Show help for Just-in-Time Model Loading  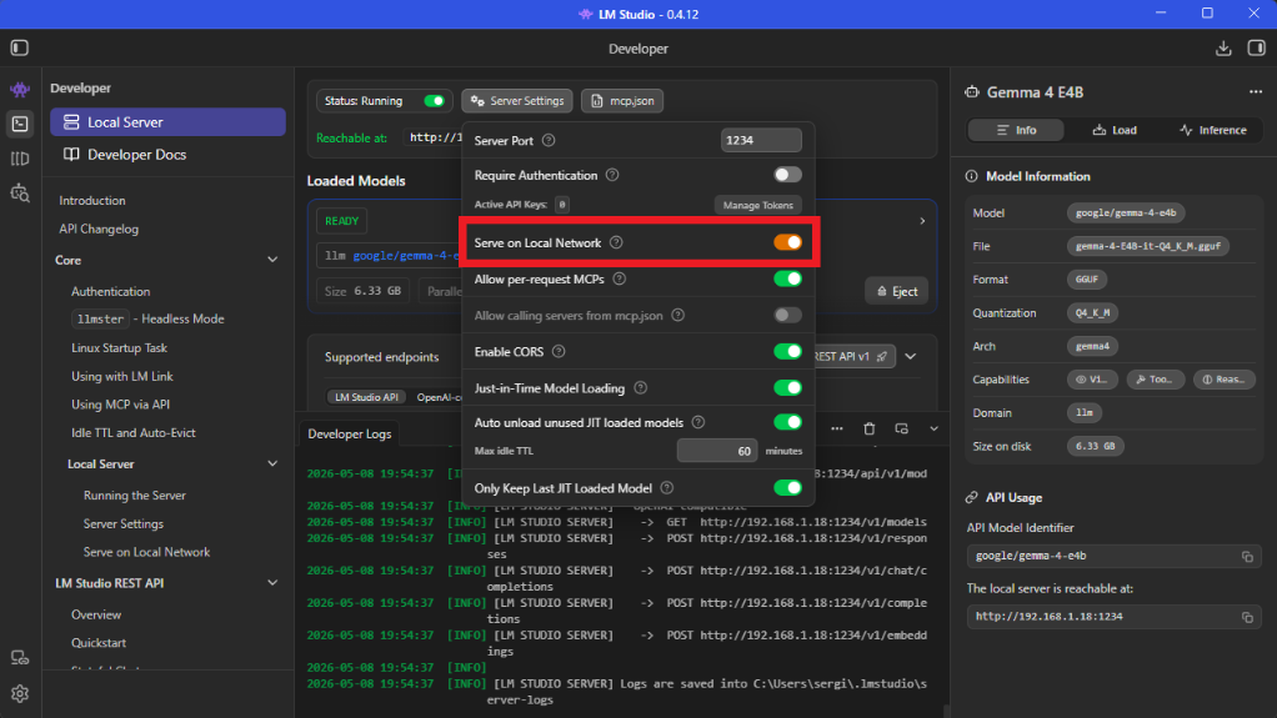[x=640, y=388]
